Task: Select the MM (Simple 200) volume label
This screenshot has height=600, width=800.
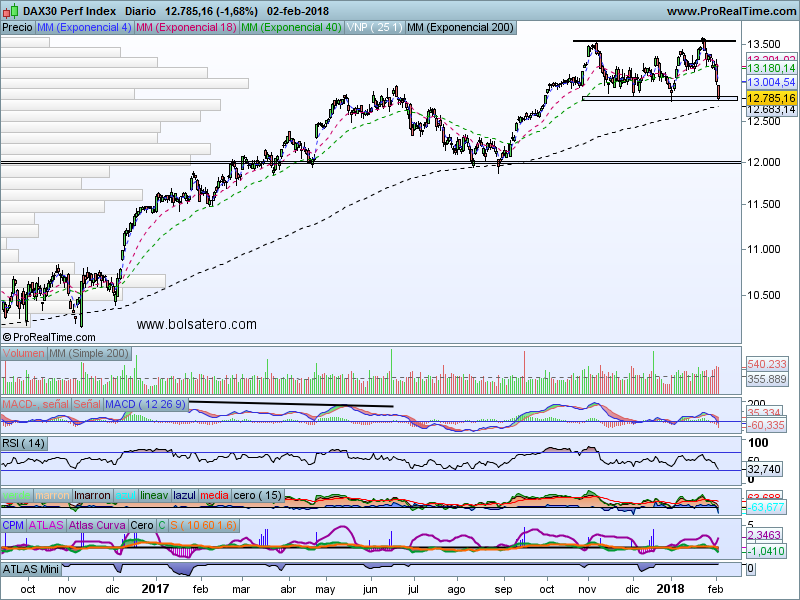Action: pos(89,353)
